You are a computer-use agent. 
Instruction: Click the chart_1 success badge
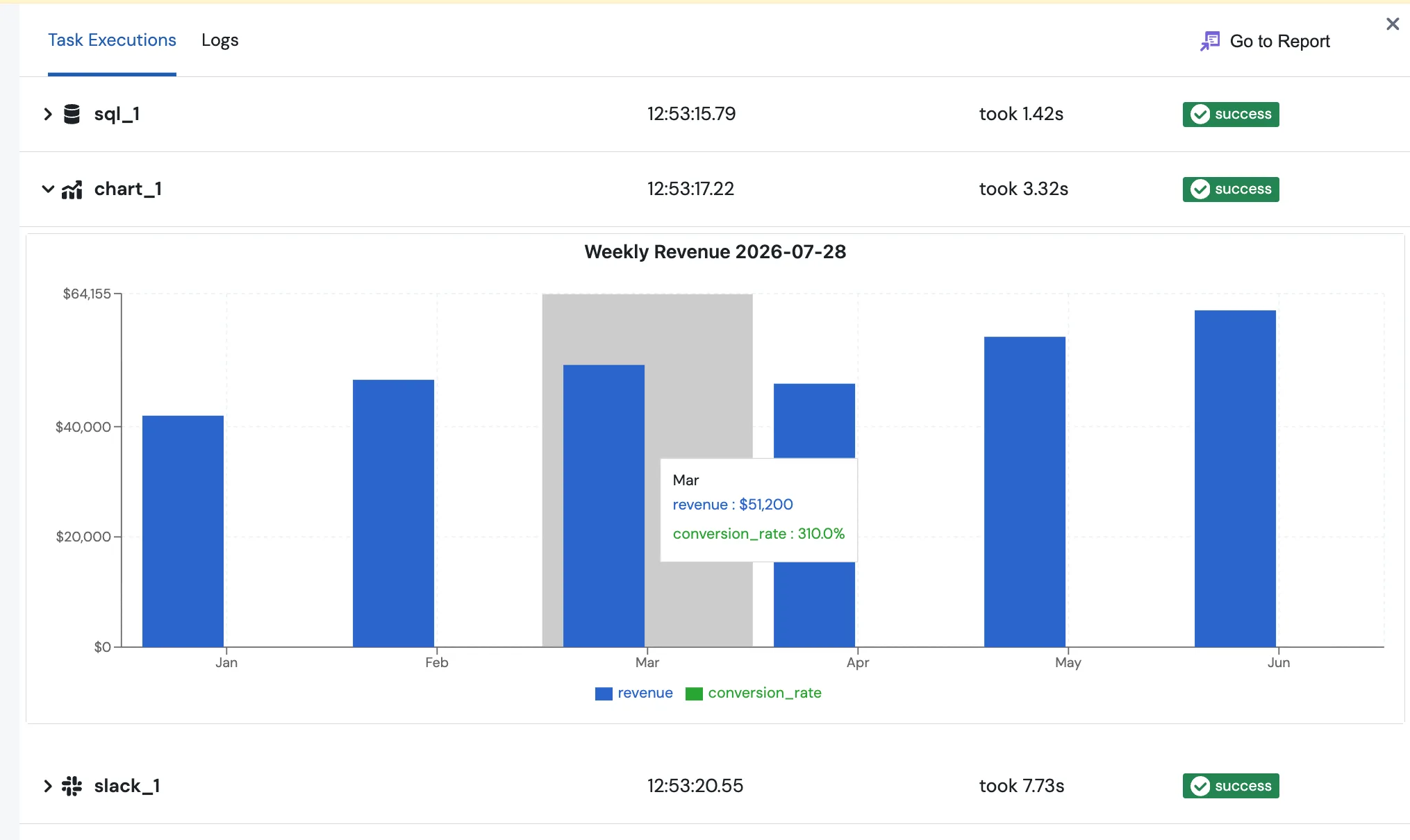(x=1231, y=189)
